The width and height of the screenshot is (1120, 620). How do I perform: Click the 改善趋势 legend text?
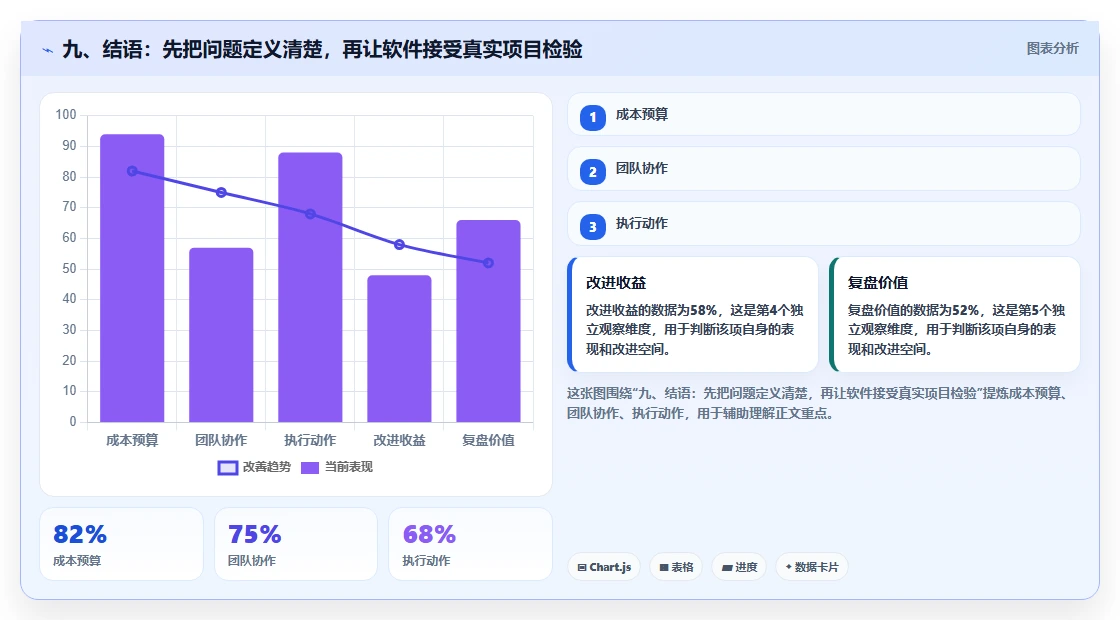(267, 467)
